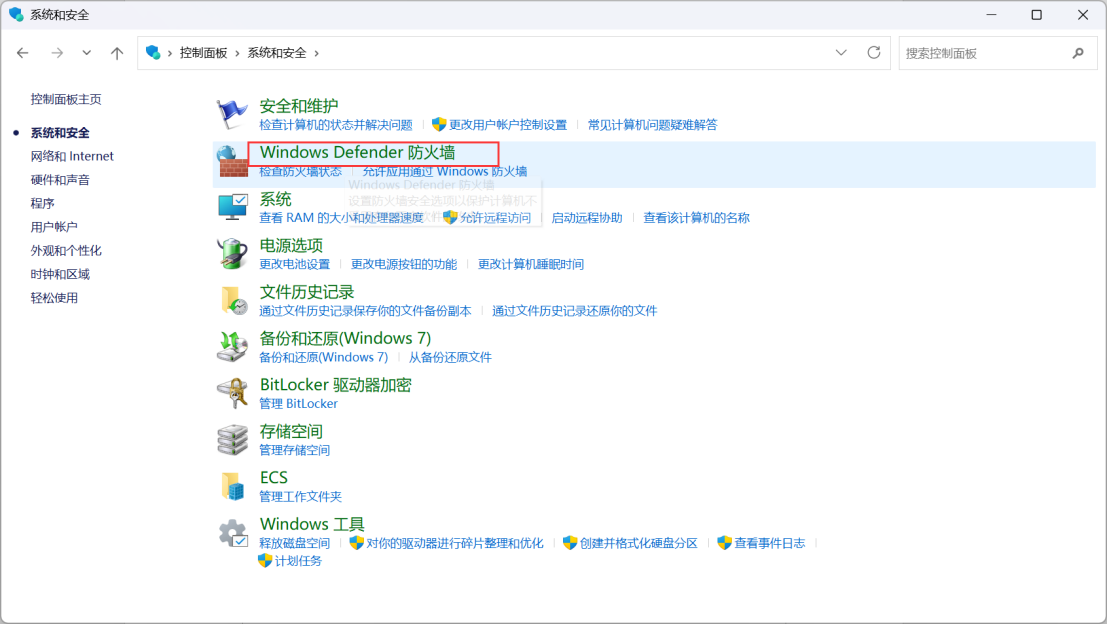Select 系统和安全 breadcrumb in address bar
Screen dimensions: 1108x625
[277, 53]
